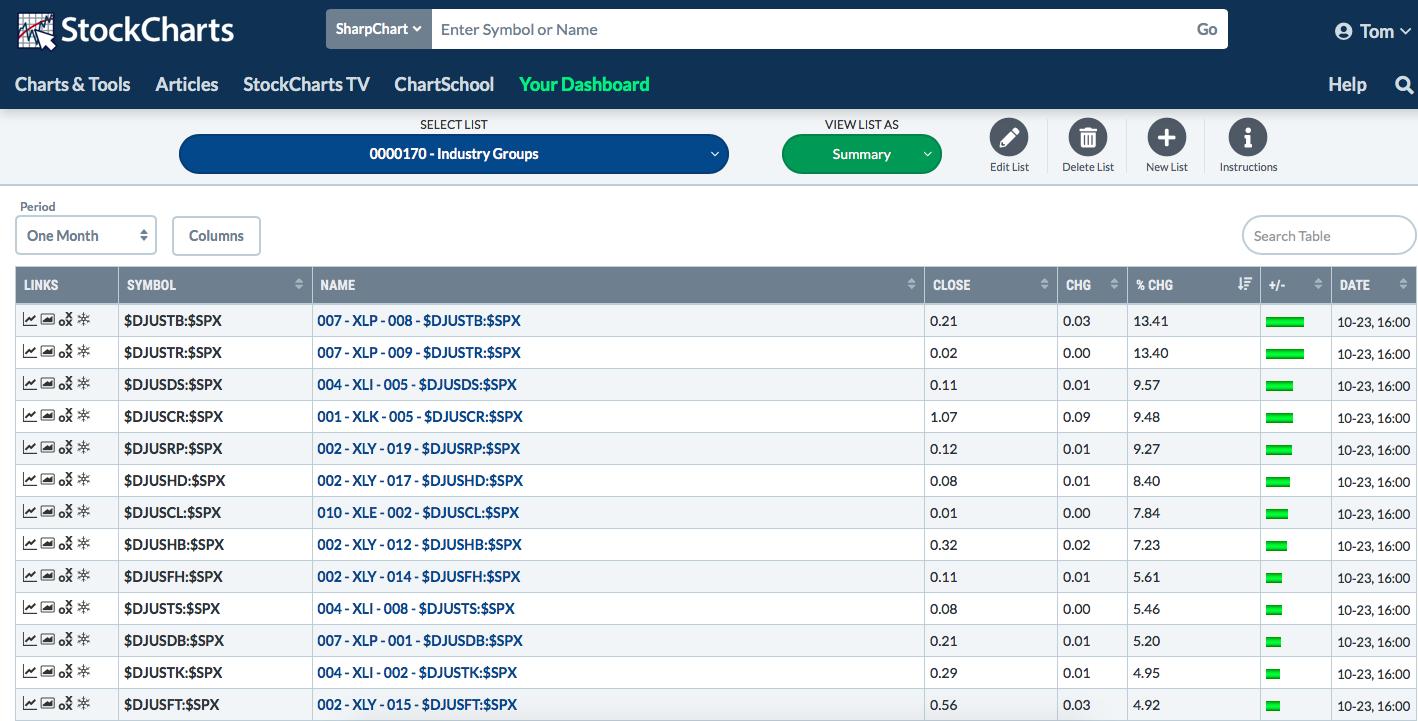Image resolution: width=1418 pixels, height=721 pixels.
Task: Open GalleryView icon for $DJUSTB:$SPX row
Action: point(48,320)
